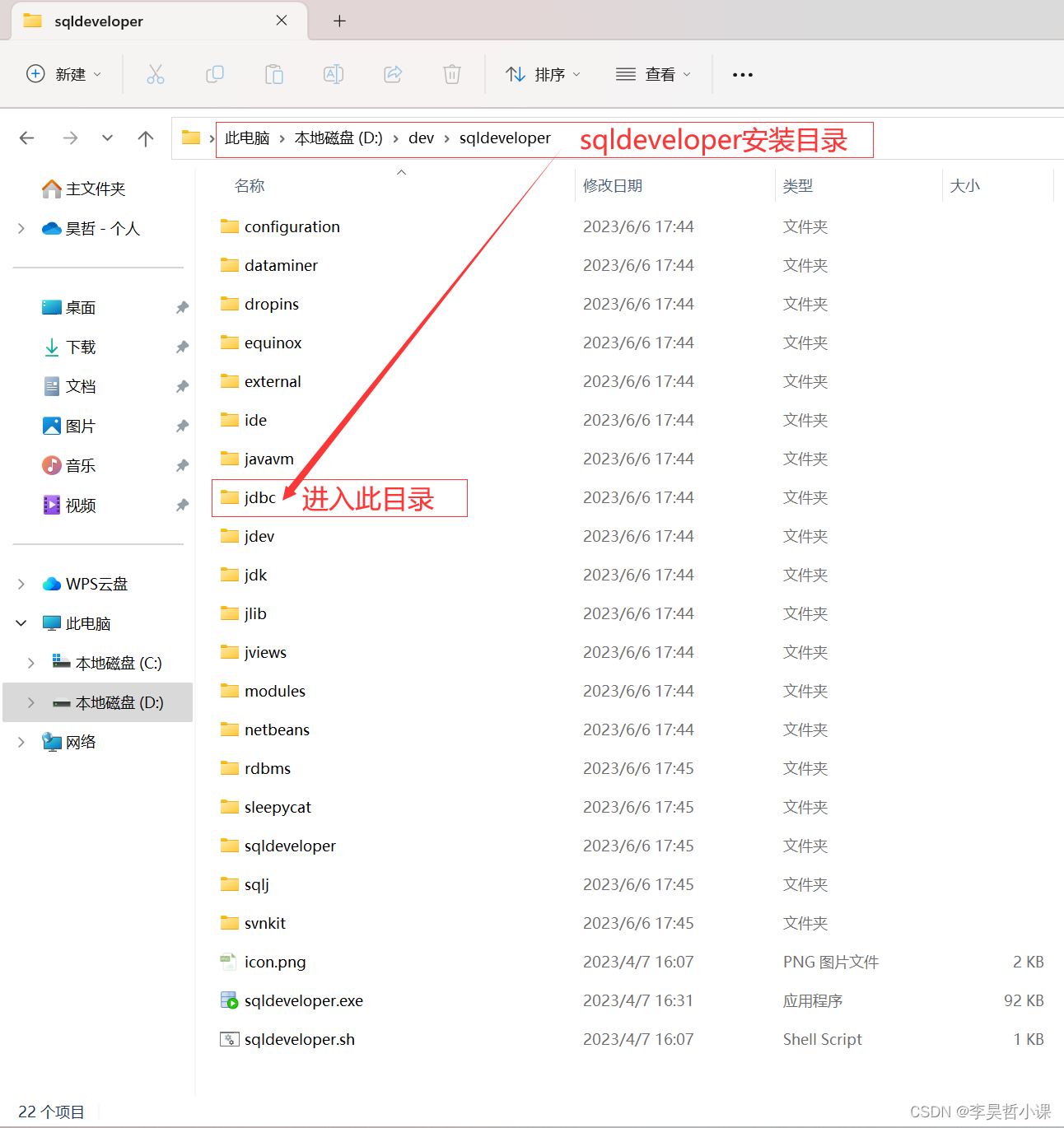Screen dimensions: 1064x1128
Task: Open the 查看 (View) dropdown
Action: tap(654, 74)
